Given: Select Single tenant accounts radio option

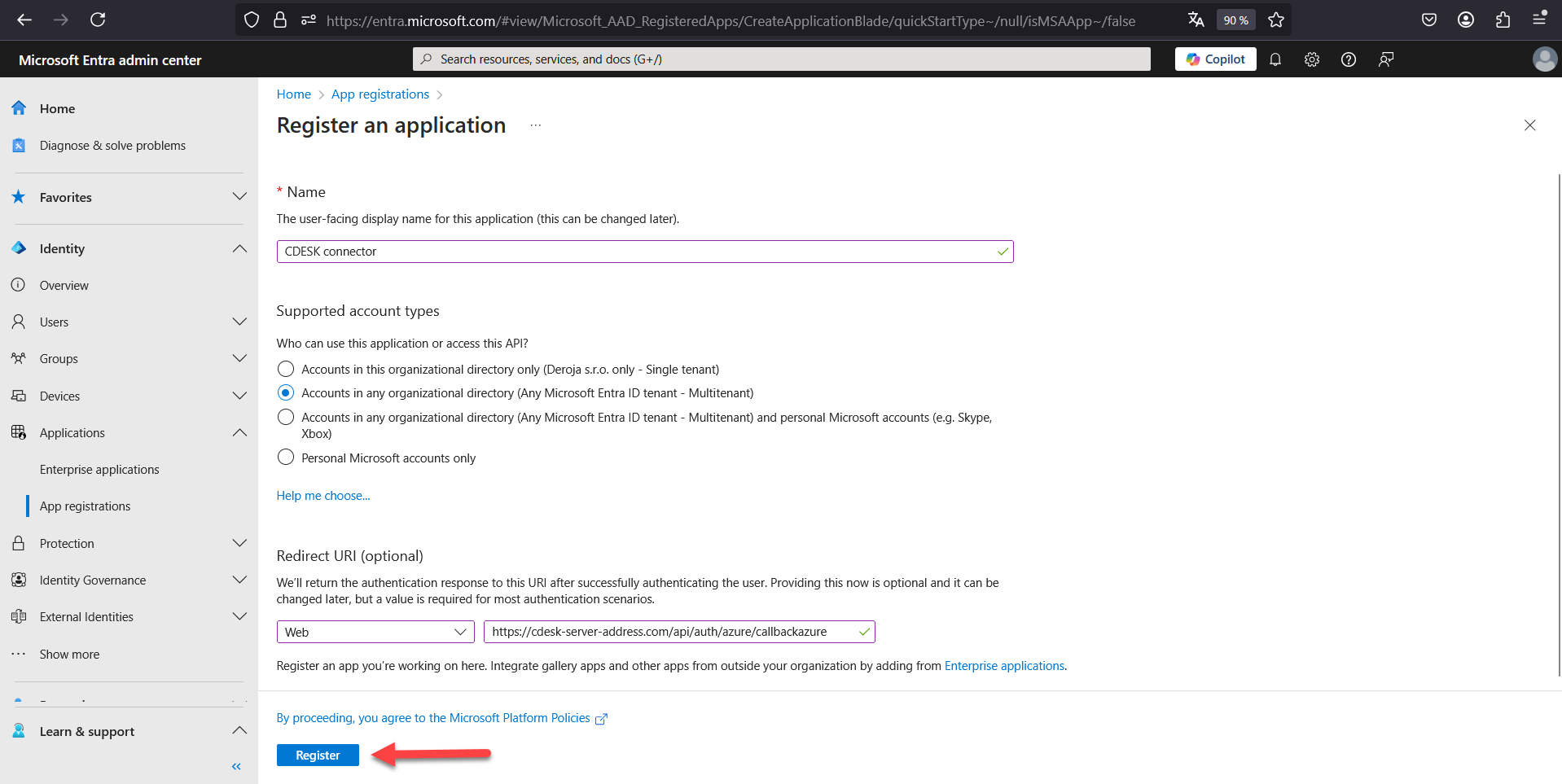Looking at the screenshot, I should 286,369.
